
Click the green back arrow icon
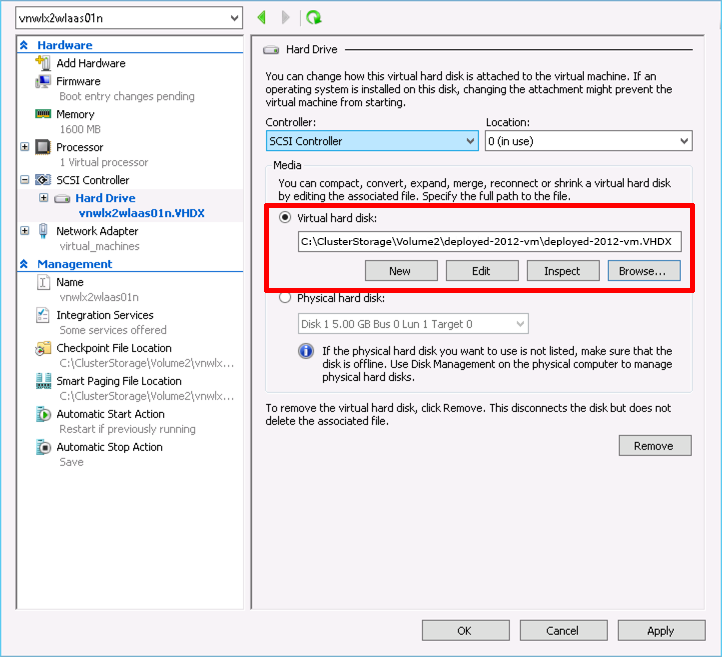(262, 18)
